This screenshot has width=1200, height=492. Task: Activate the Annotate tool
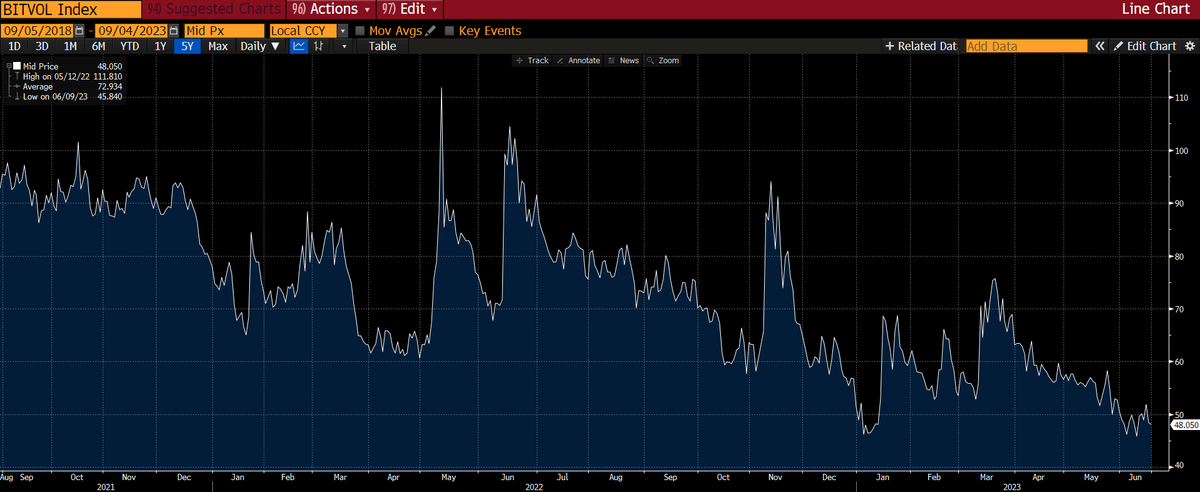pyautogui.click(x=579, y=60)
